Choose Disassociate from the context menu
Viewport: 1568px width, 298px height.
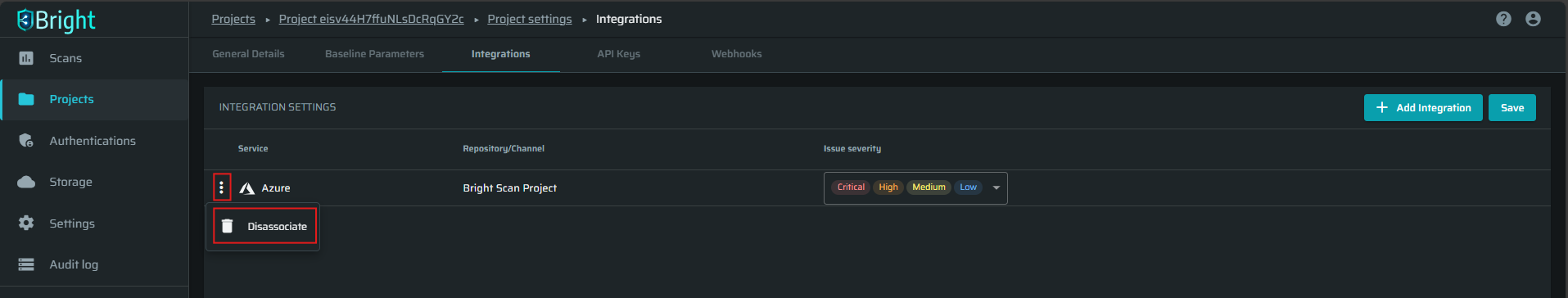263,226
